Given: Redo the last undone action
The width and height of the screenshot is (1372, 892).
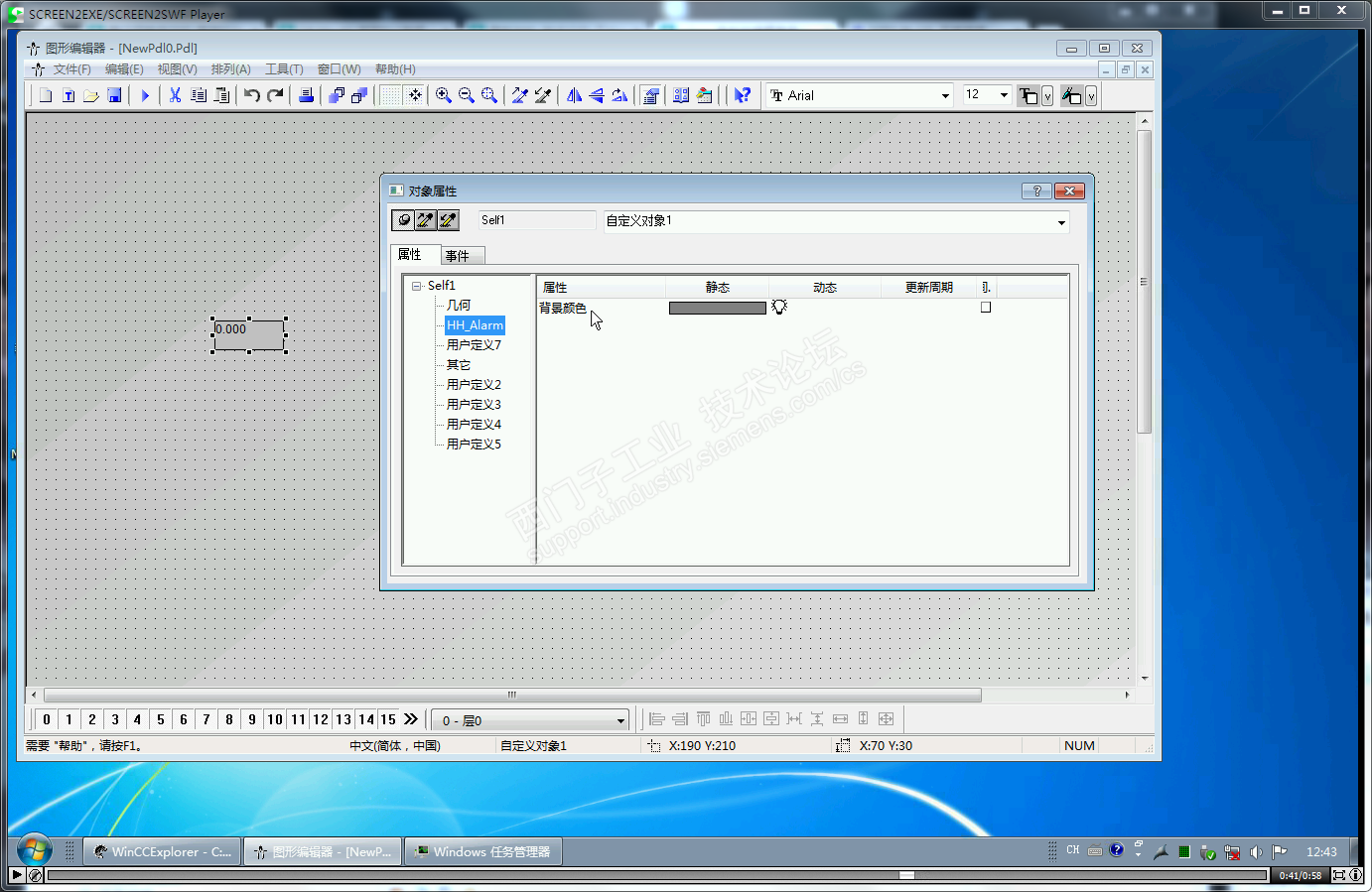Looking at the screenshot, I should [275, 95].
